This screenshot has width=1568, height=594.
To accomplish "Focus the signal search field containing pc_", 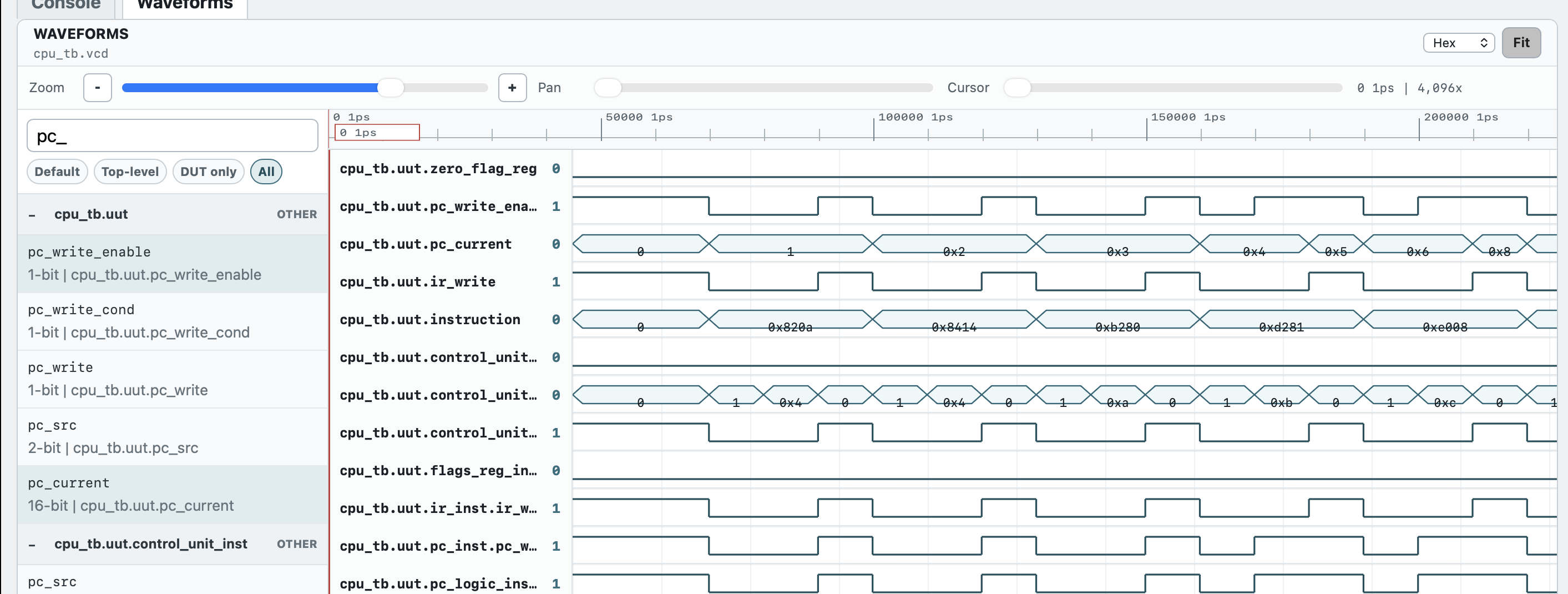I will (x=172, y=136).
